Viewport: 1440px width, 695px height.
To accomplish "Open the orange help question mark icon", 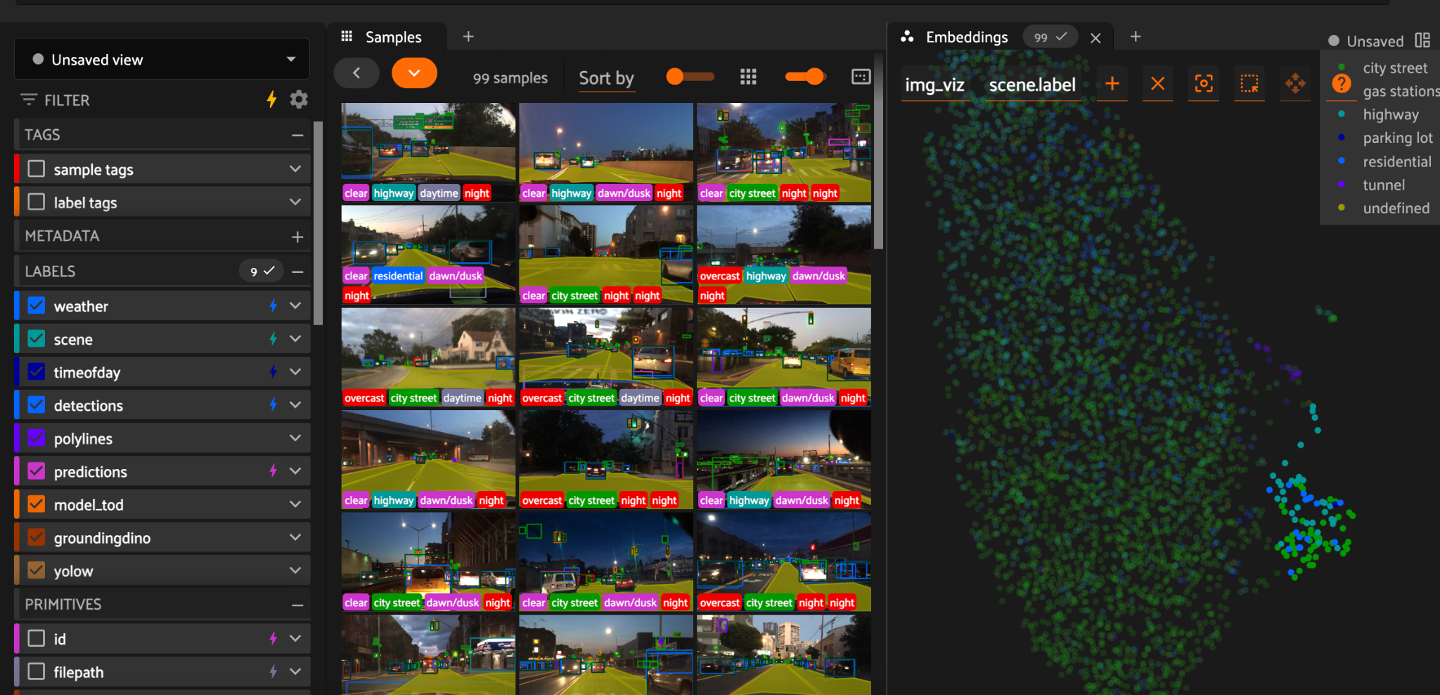I will click(1341, 84).
